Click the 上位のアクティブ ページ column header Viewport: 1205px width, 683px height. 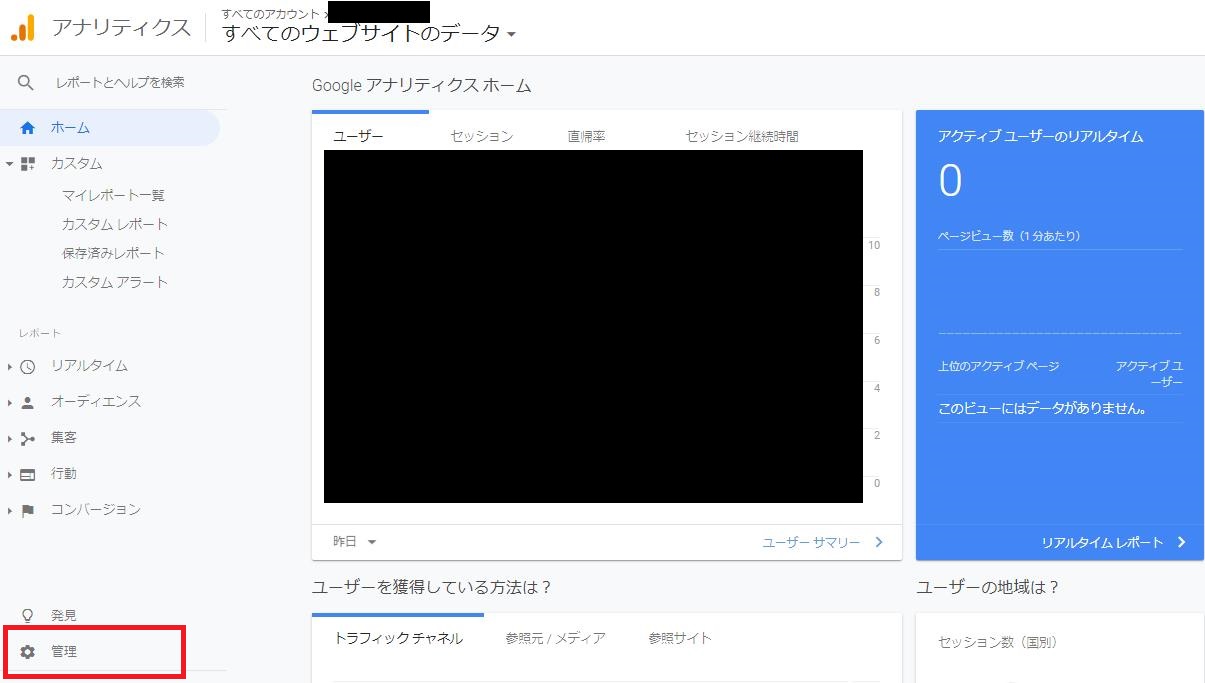click(998, 366)
